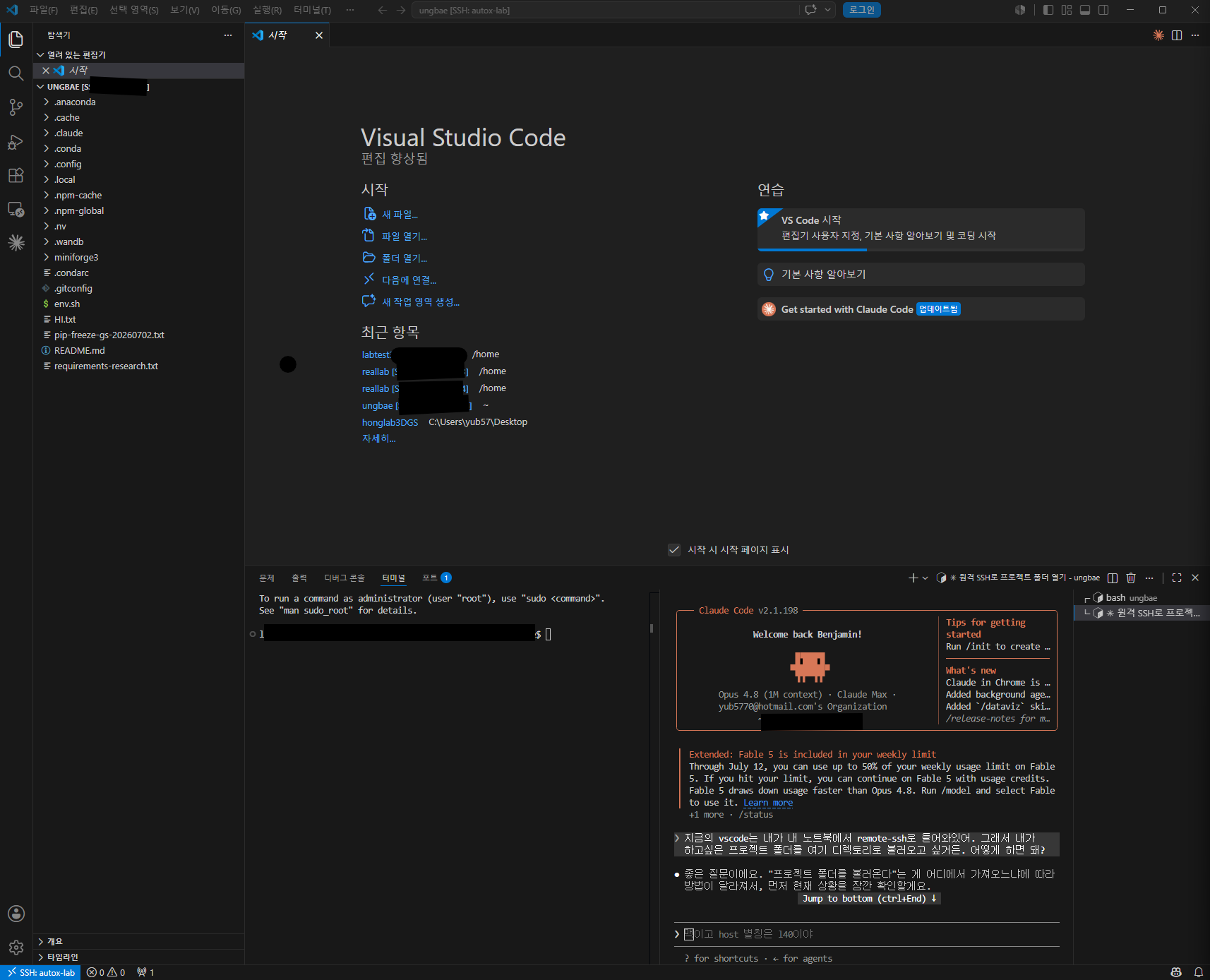Click the Copilot chat icon in the title bar
The height and width of the screenshot is (980, 1210).
[811, 10]
